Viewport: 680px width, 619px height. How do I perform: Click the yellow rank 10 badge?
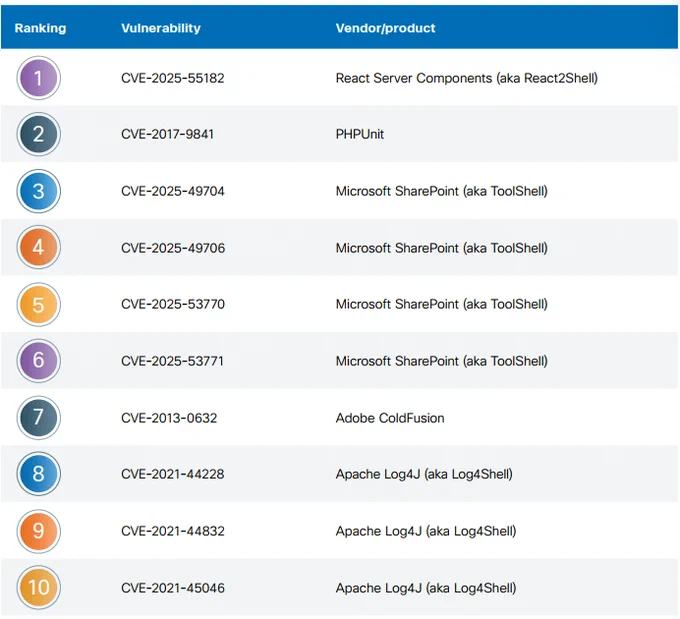39,588
